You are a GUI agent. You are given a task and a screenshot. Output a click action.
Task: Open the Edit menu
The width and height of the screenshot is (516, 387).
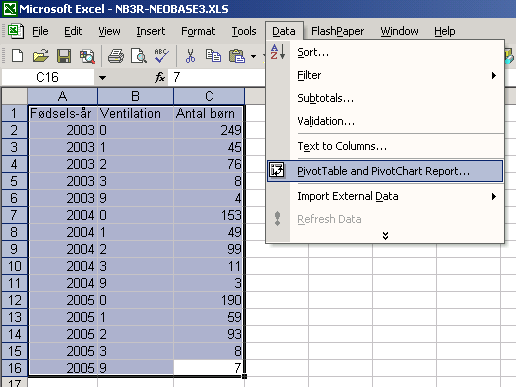tap(73, 31)
